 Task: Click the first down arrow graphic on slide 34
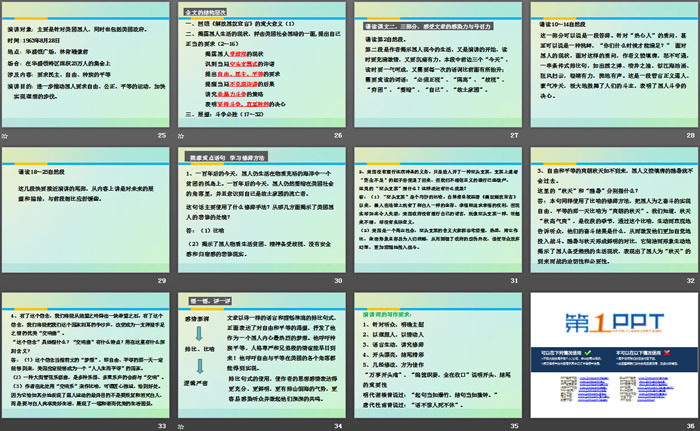(200, 334)
